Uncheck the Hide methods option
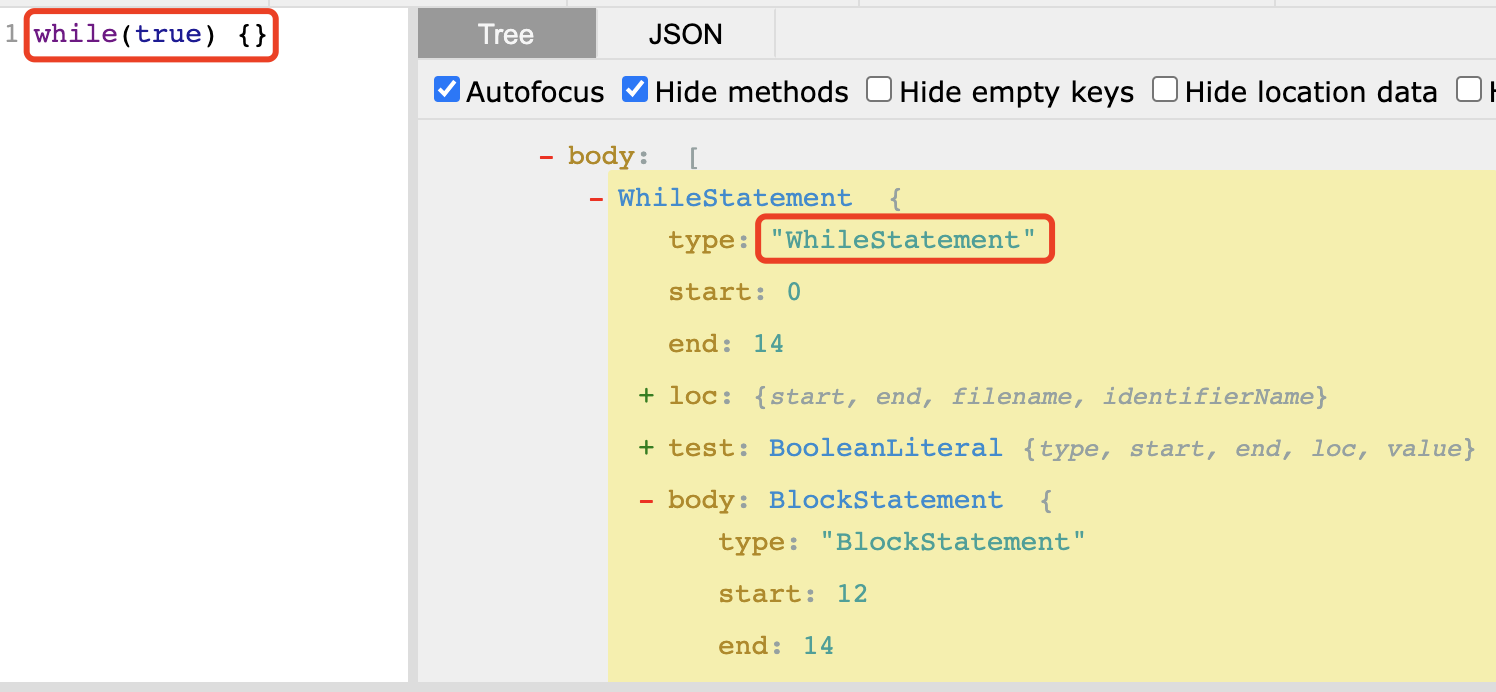 click(635, 91)
